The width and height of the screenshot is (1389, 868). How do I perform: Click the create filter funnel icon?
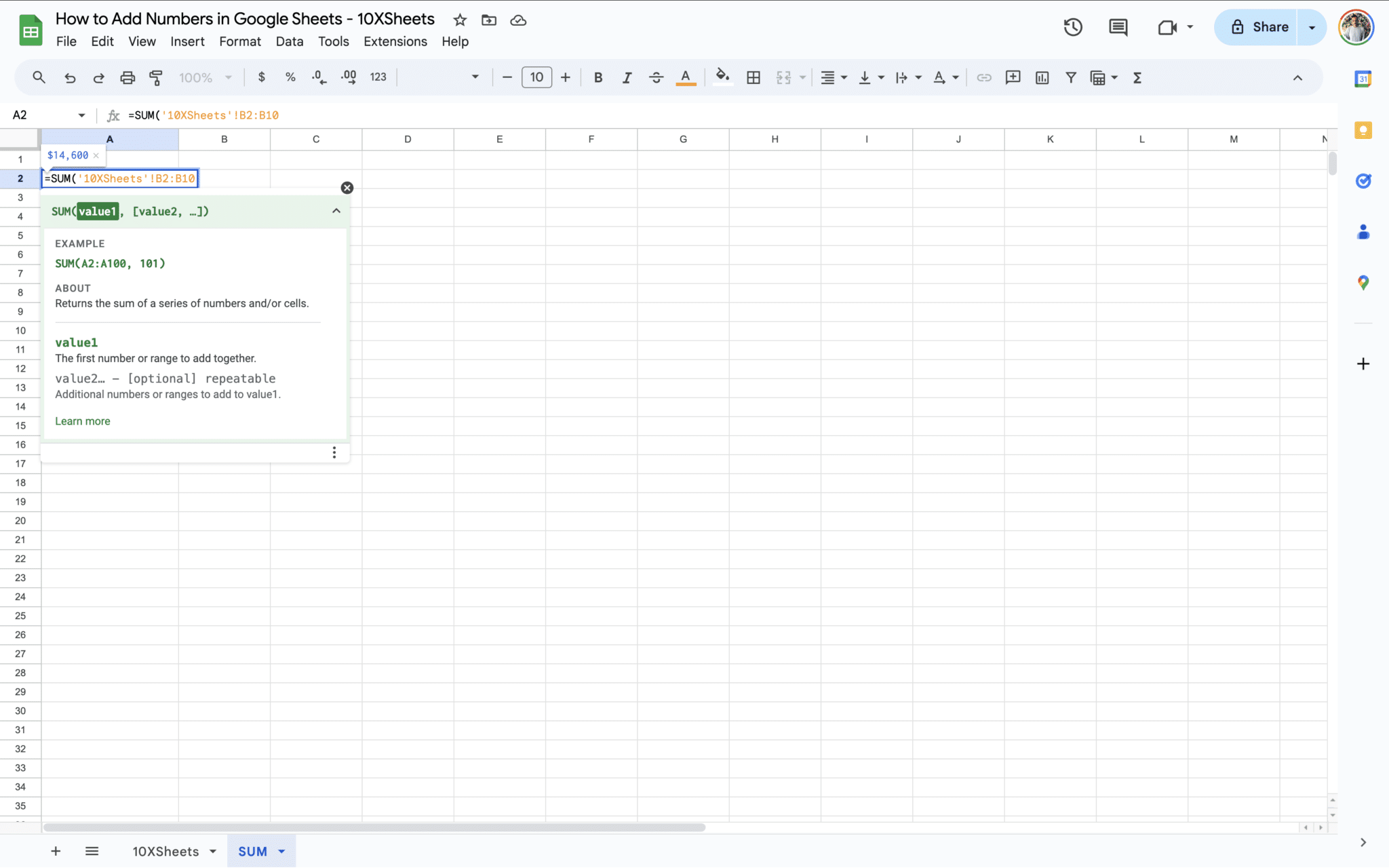[1070, 77]
